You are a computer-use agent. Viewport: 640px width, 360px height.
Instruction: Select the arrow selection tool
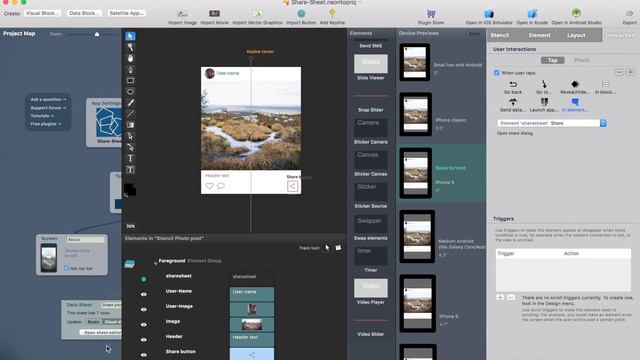pos(130,36)
